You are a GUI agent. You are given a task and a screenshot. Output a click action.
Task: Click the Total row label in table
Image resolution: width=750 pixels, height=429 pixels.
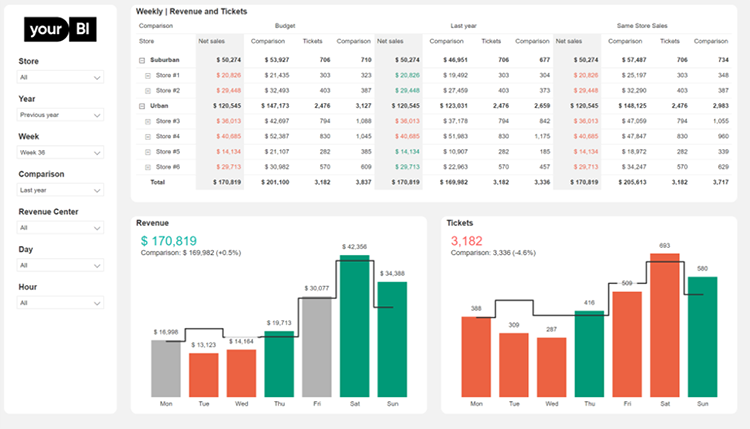(x=158, y=182)
